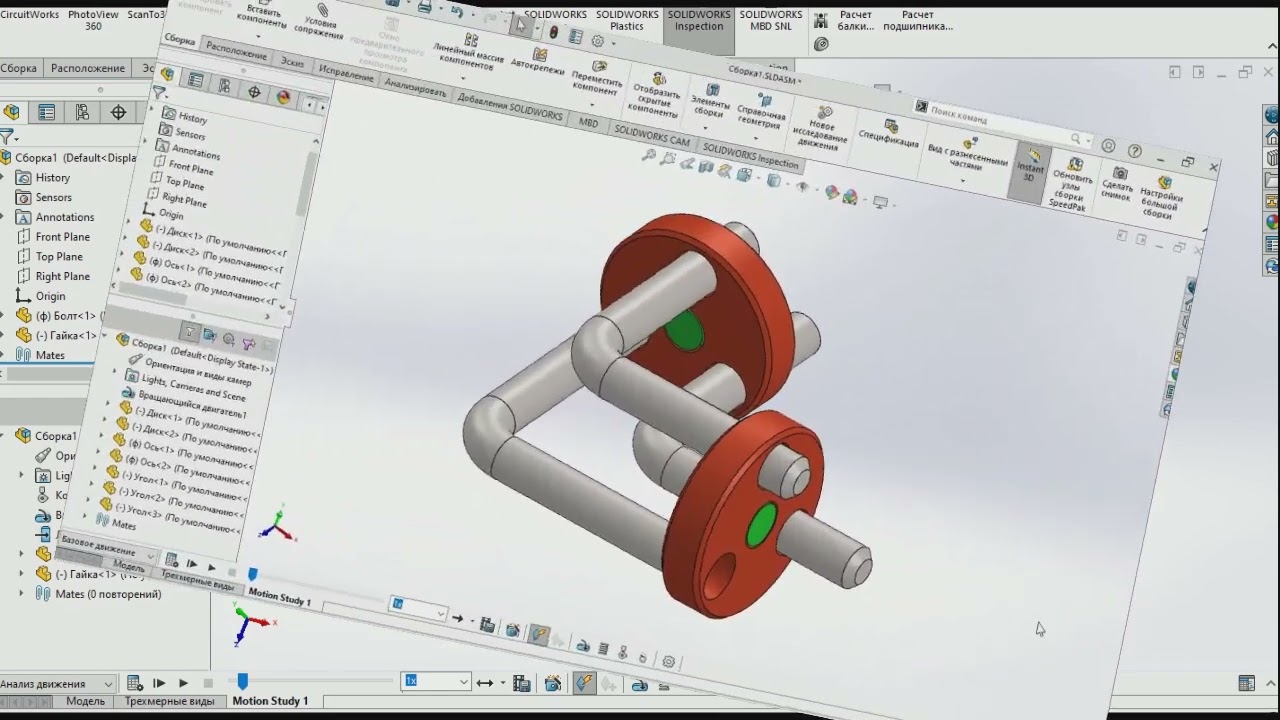Click the settings gear in the tilted motion toolbar

tap(668, 661)
